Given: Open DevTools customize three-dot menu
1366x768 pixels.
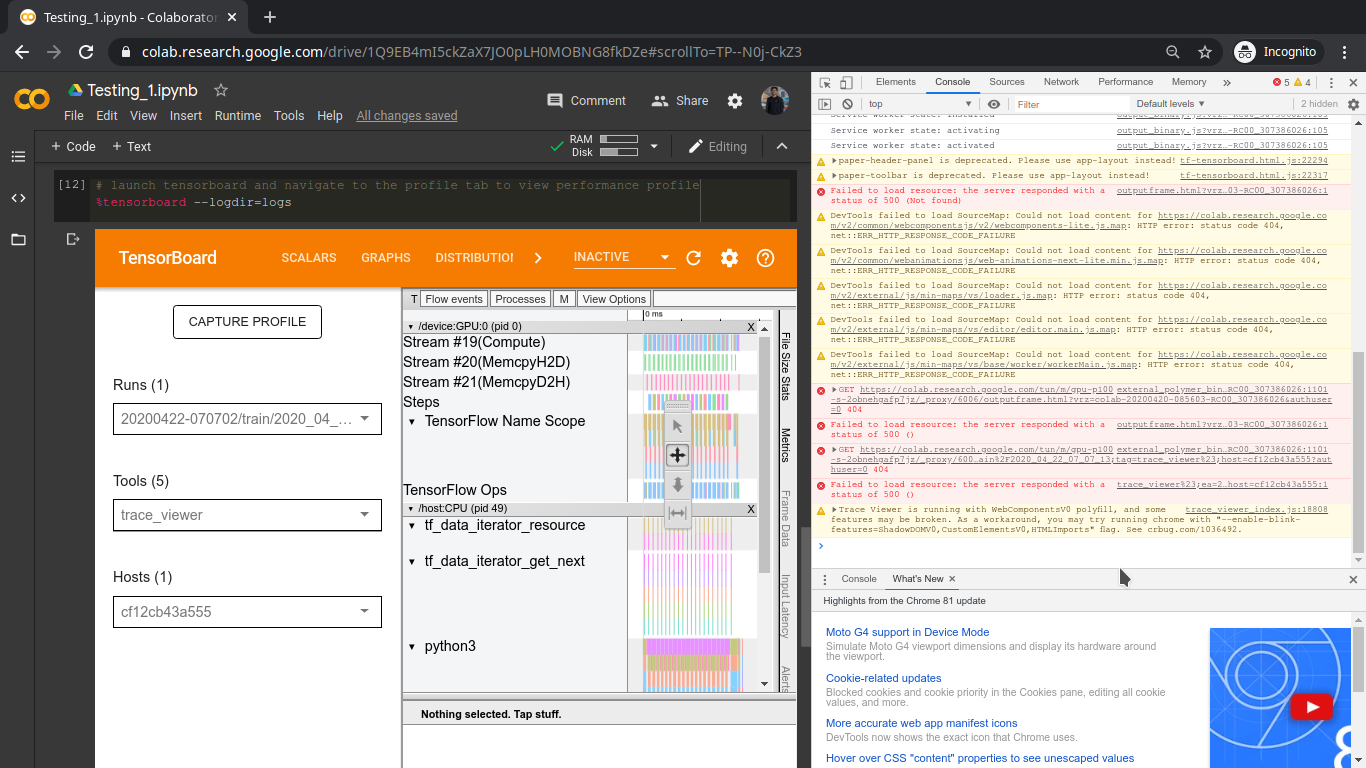Looking at the screenshot, I should pos(1331,83).
